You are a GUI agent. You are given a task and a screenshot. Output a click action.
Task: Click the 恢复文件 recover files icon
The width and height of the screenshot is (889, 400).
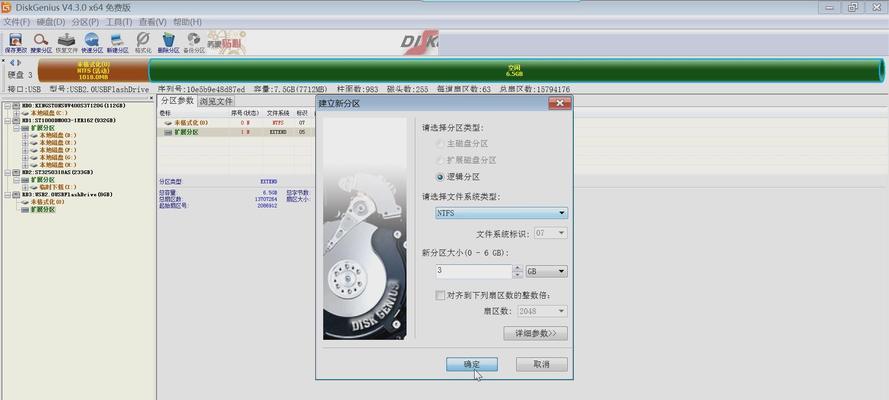point(66,42)
